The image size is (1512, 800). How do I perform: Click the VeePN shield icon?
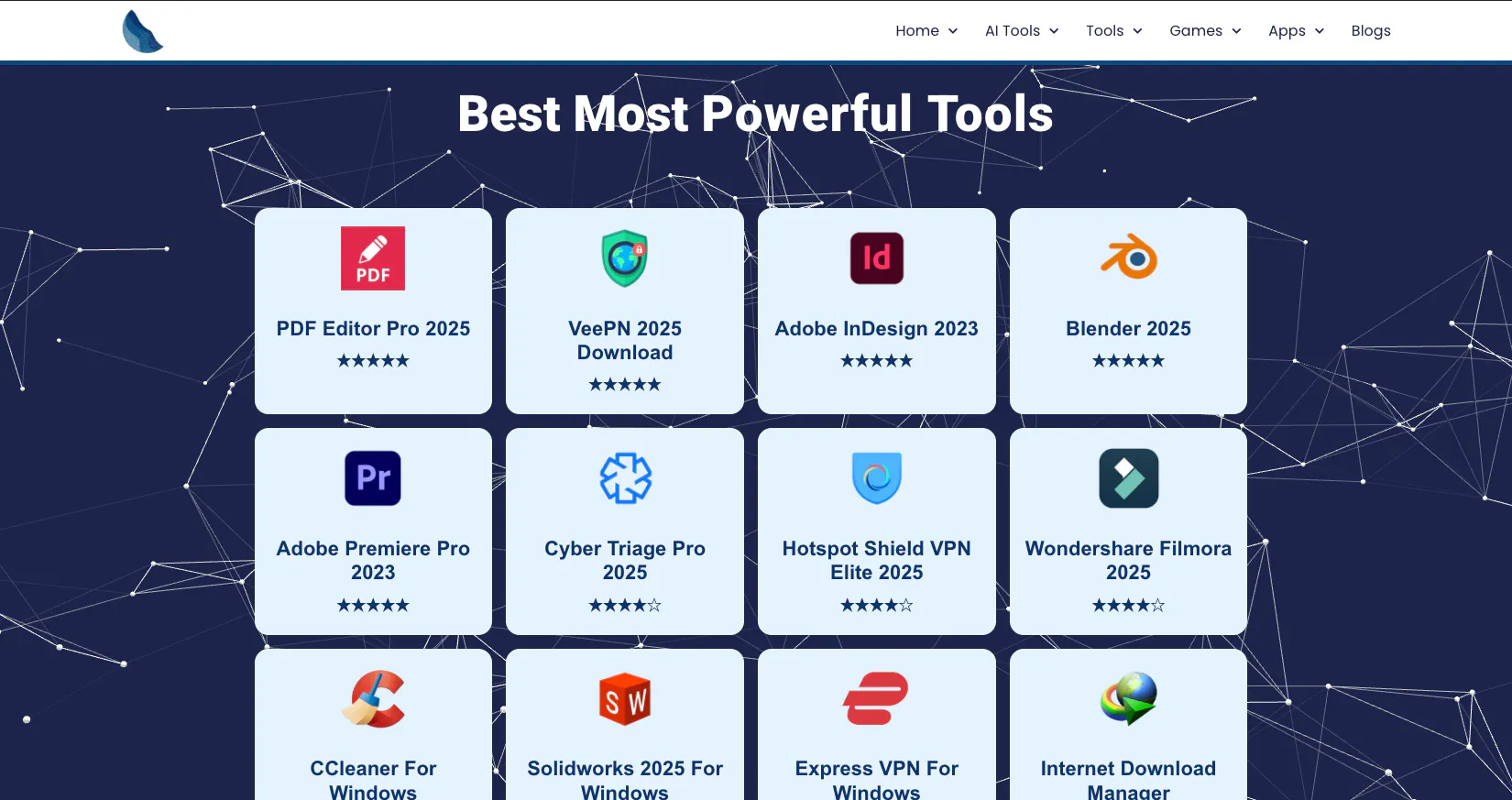(625, 258)
